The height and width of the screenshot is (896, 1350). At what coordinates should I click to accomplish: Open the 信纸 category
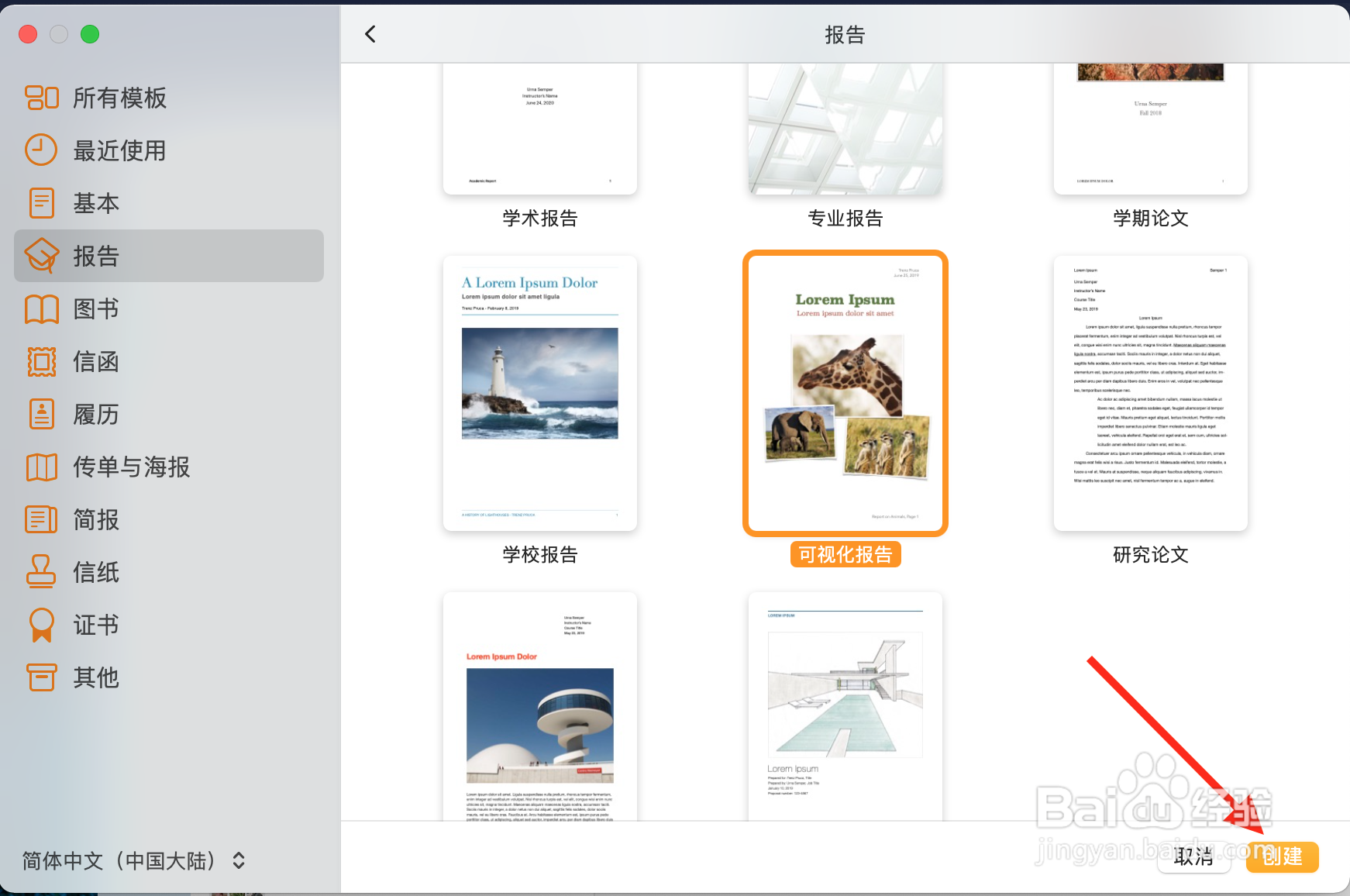[96, 572]
